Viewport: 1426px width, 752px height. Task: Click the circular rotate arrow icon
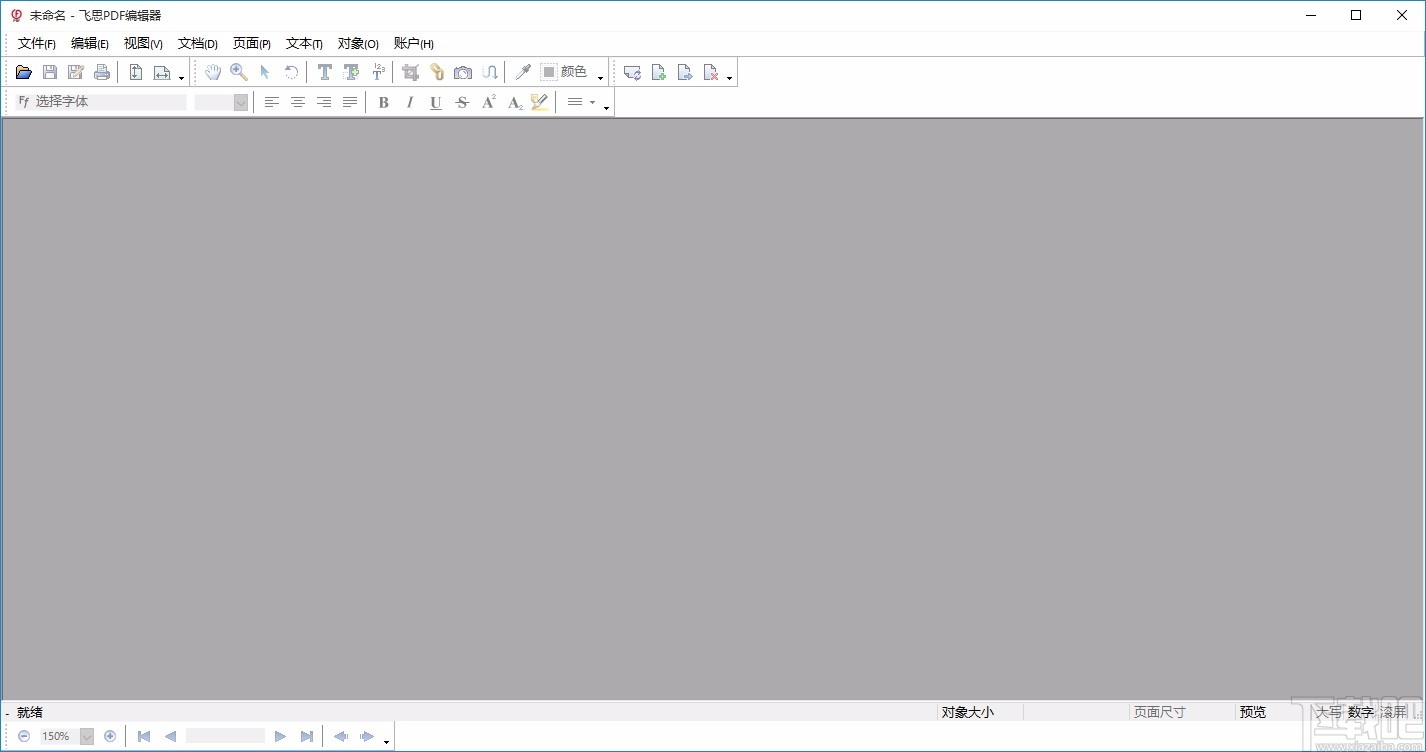click(x=291, y=72)
